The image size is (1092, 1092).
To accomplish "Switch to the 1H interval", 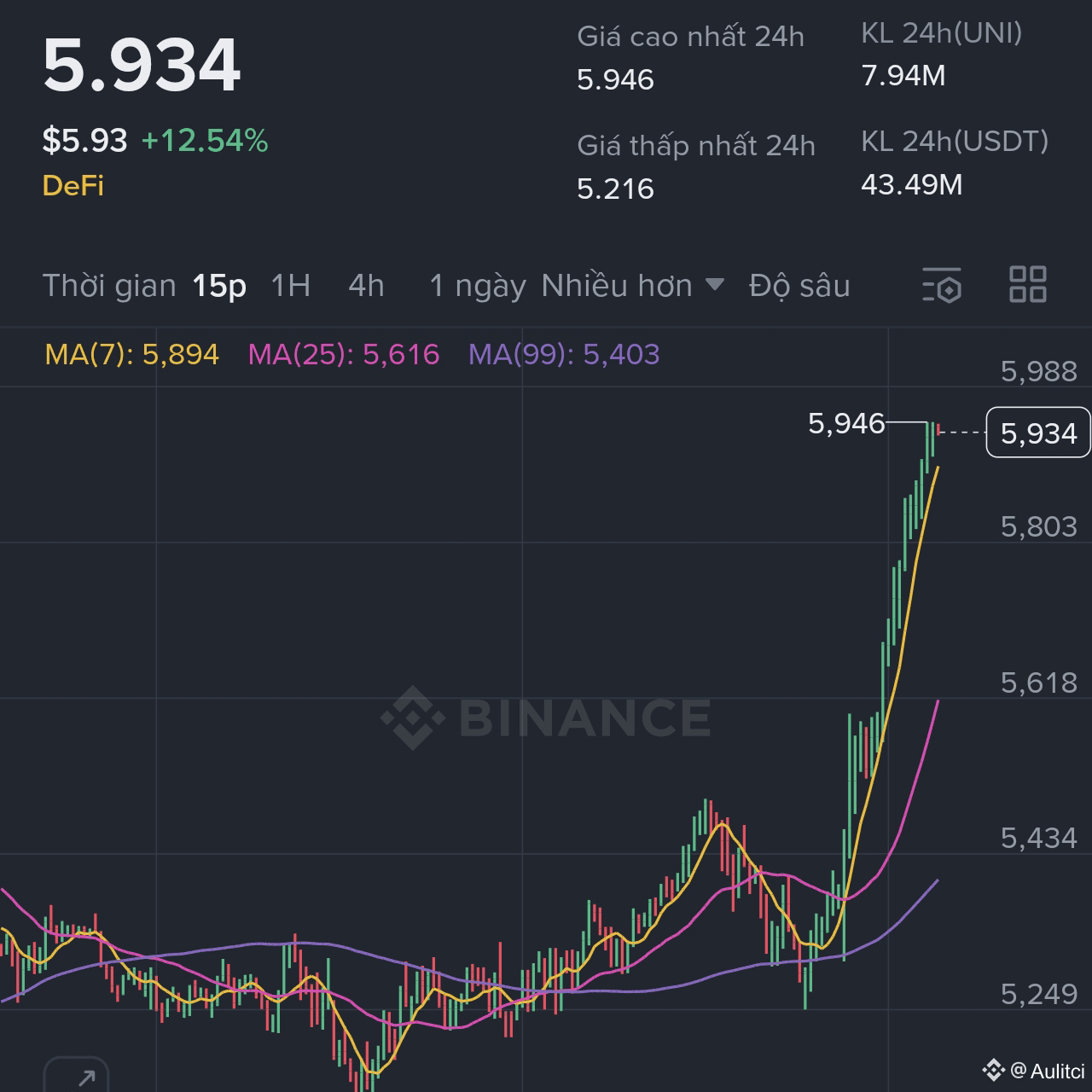I will pyautogui.click(x=291, y=286).
